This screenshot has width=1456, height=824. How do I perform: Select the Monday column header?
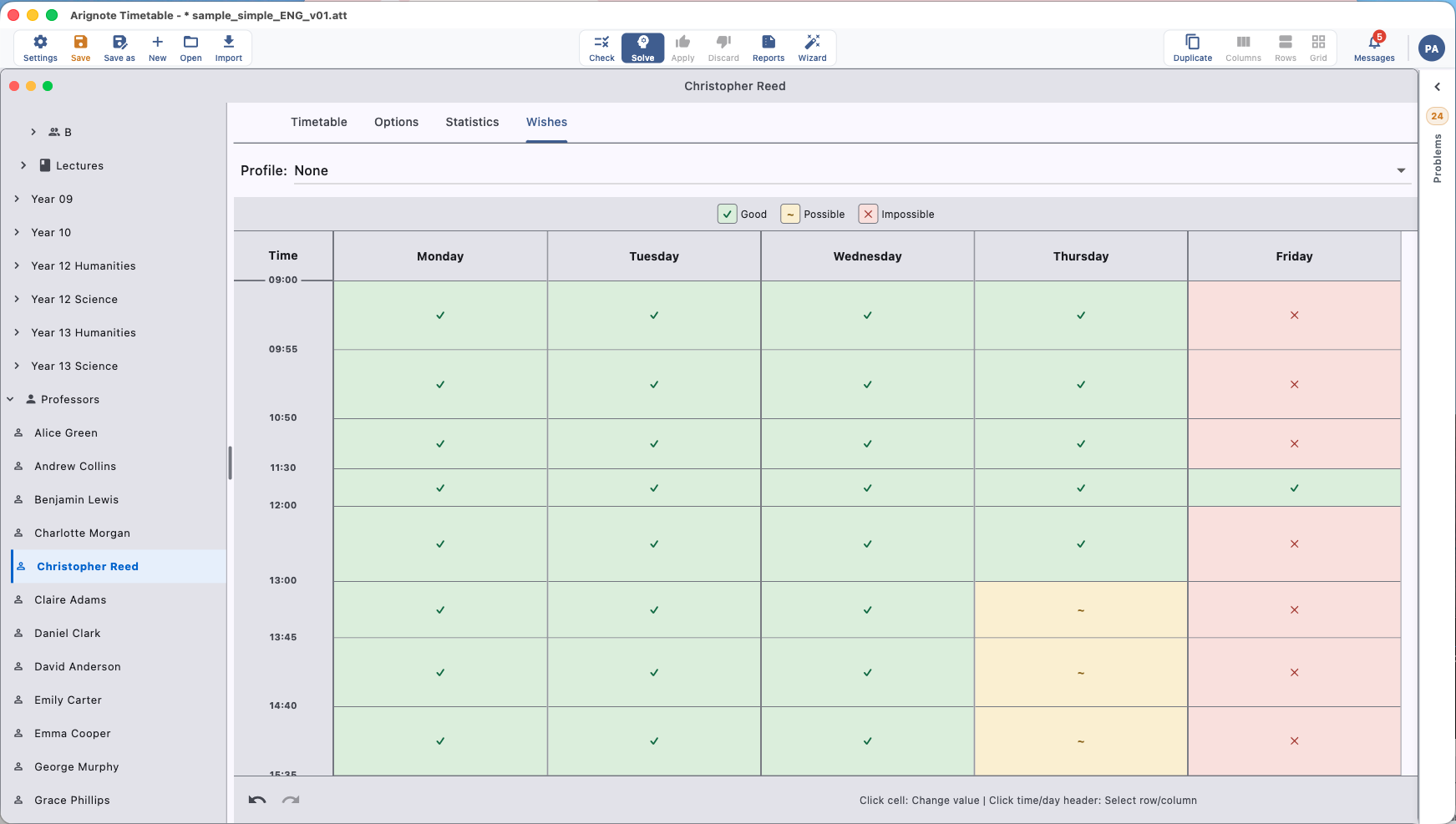pos(440,256)
